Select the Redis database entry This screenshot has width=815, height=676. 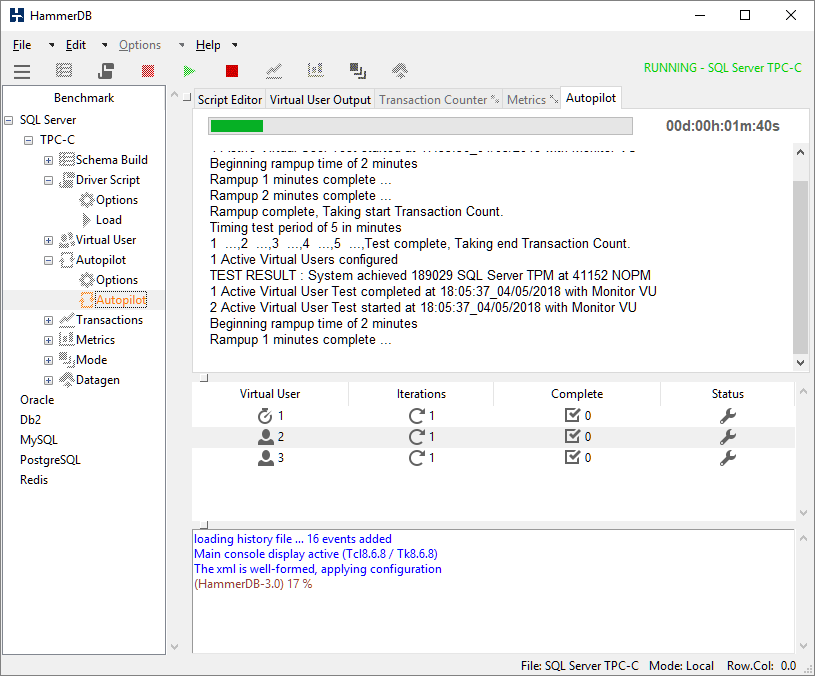(34, 480)
